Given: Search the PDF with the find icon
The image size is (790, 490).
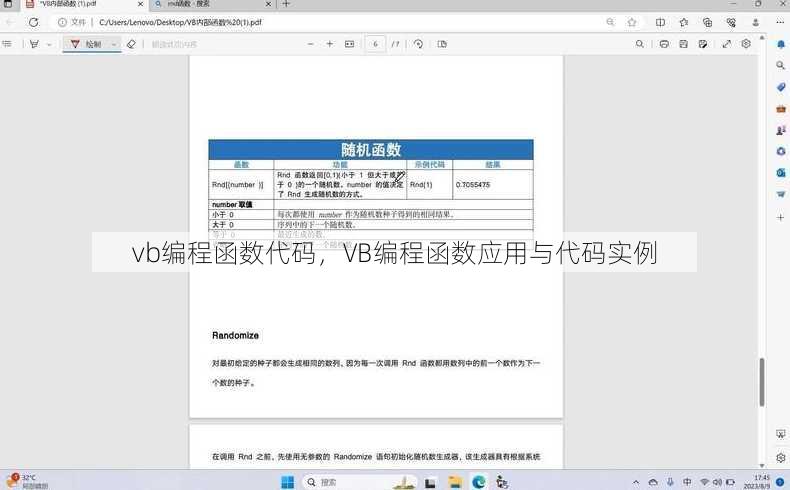Looking at the screenshot, I should point(639,44).
